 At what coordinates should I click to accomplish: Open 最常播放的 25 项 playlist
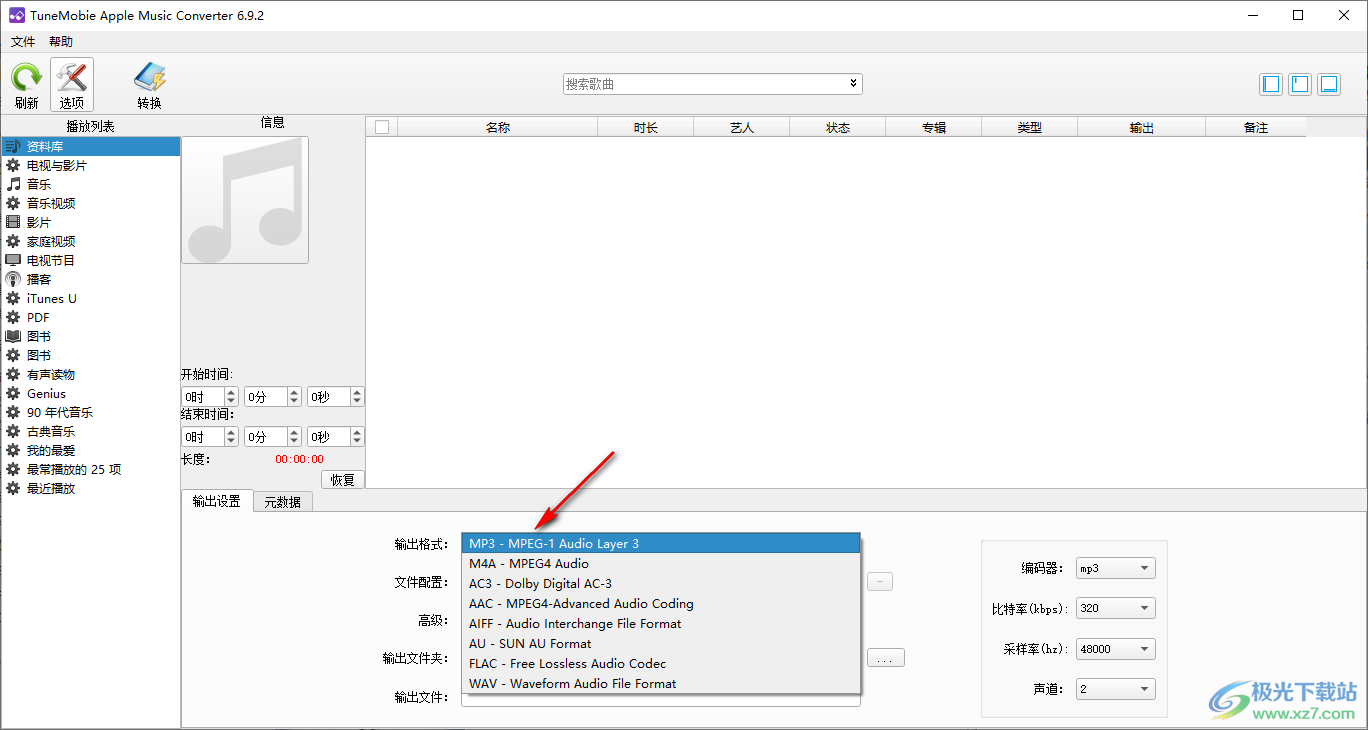click(91, 469)
